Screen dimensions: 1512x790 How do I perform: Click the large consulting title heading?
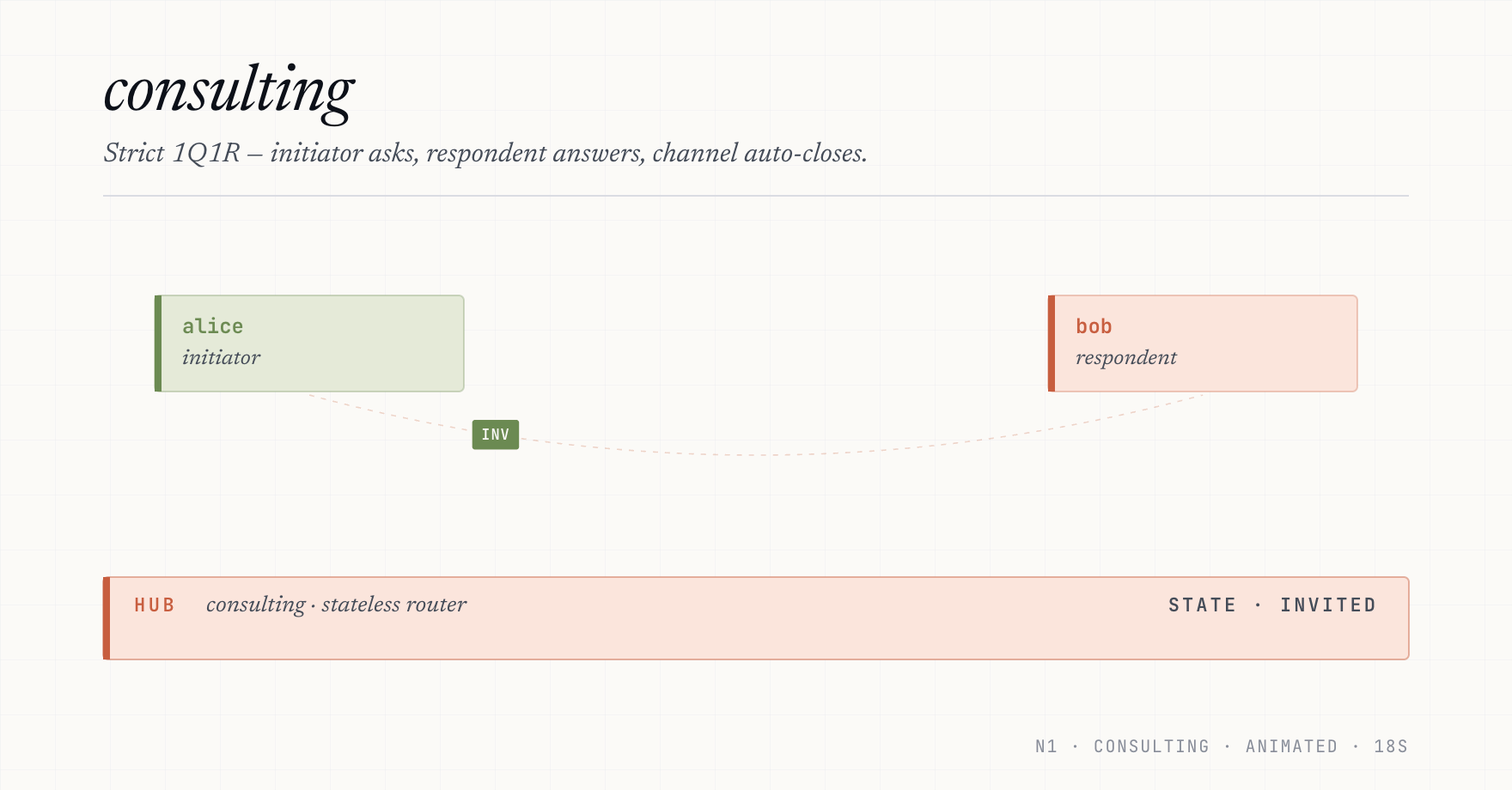point(229,91)
